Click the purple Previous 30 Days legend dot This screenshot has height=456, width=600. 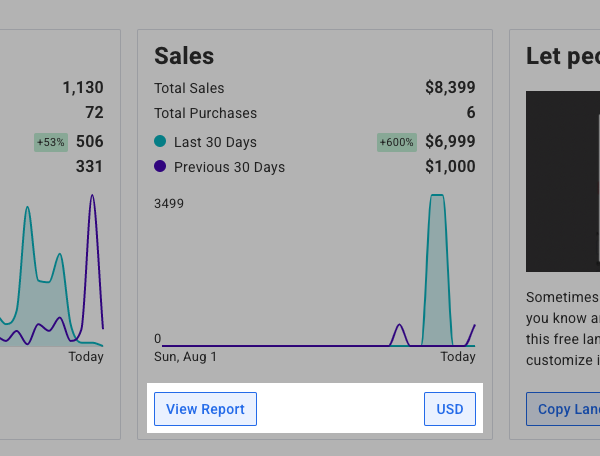[x=160, y=167]
